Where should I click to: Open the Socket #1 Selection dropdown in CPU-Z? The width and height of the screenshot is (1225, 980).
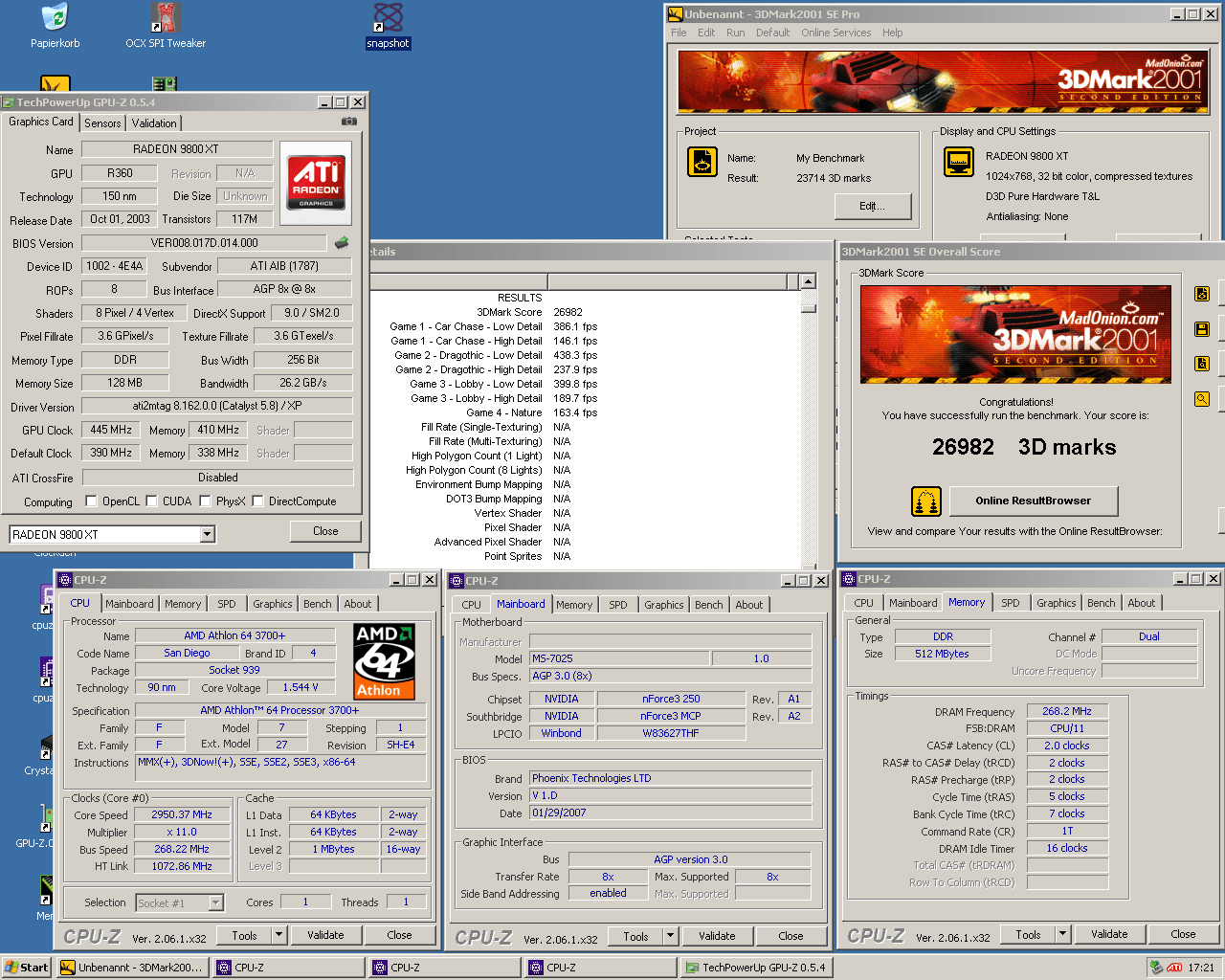(215, 902)
